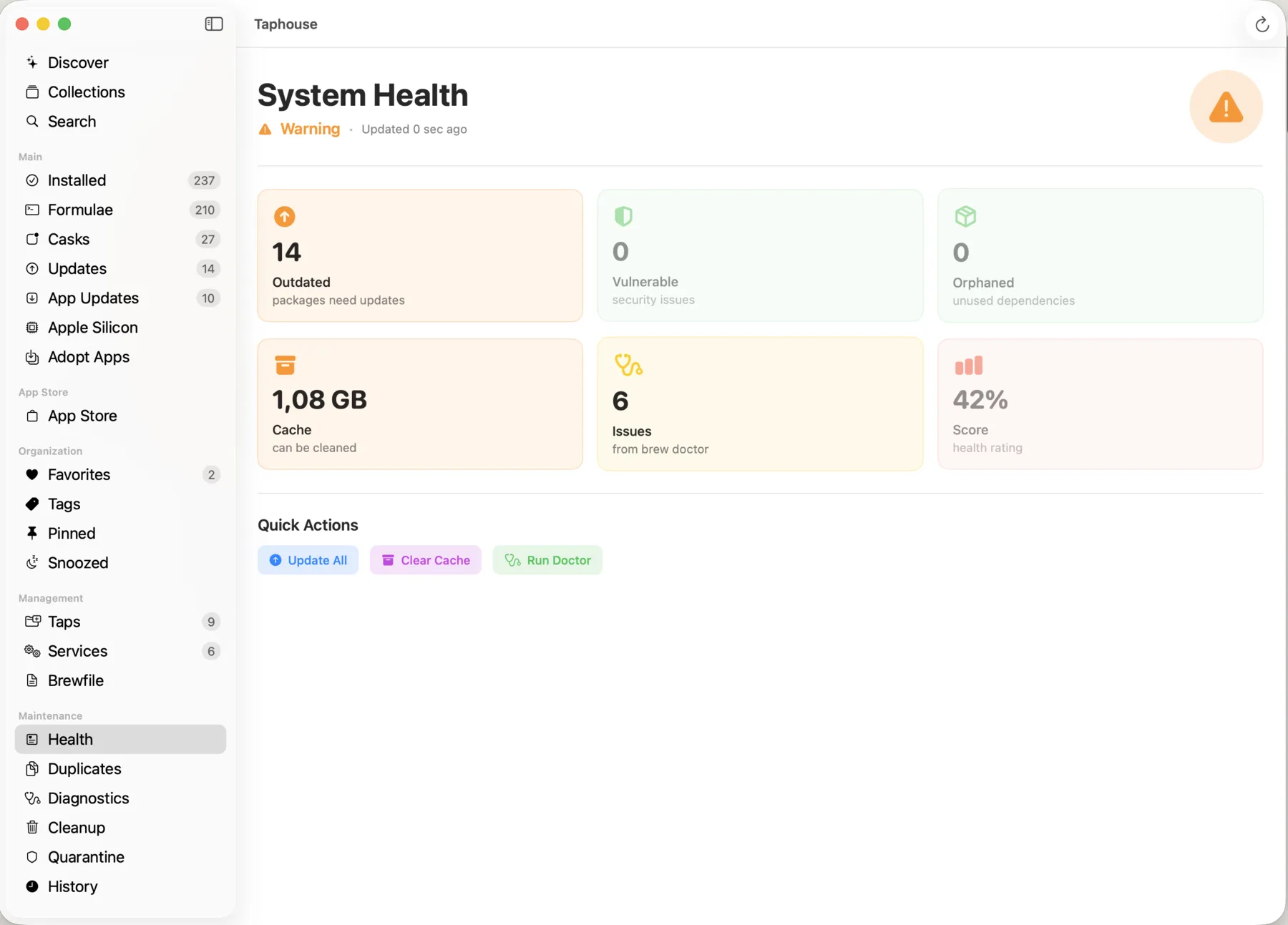
Task: Click the Casks count badge 27
Action: (208, 239)
